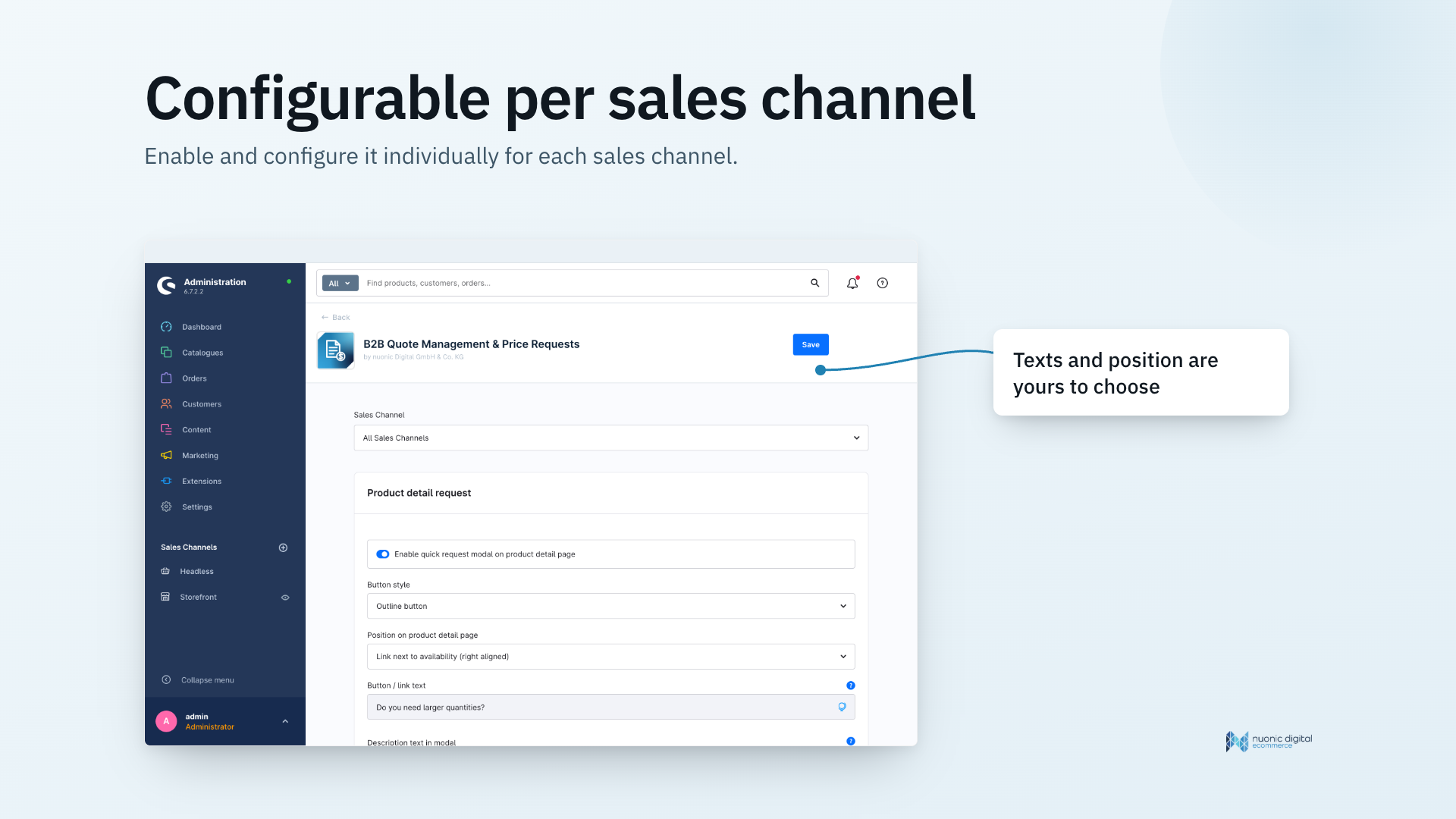Add a new sales channel

click(x=283, y=548)
